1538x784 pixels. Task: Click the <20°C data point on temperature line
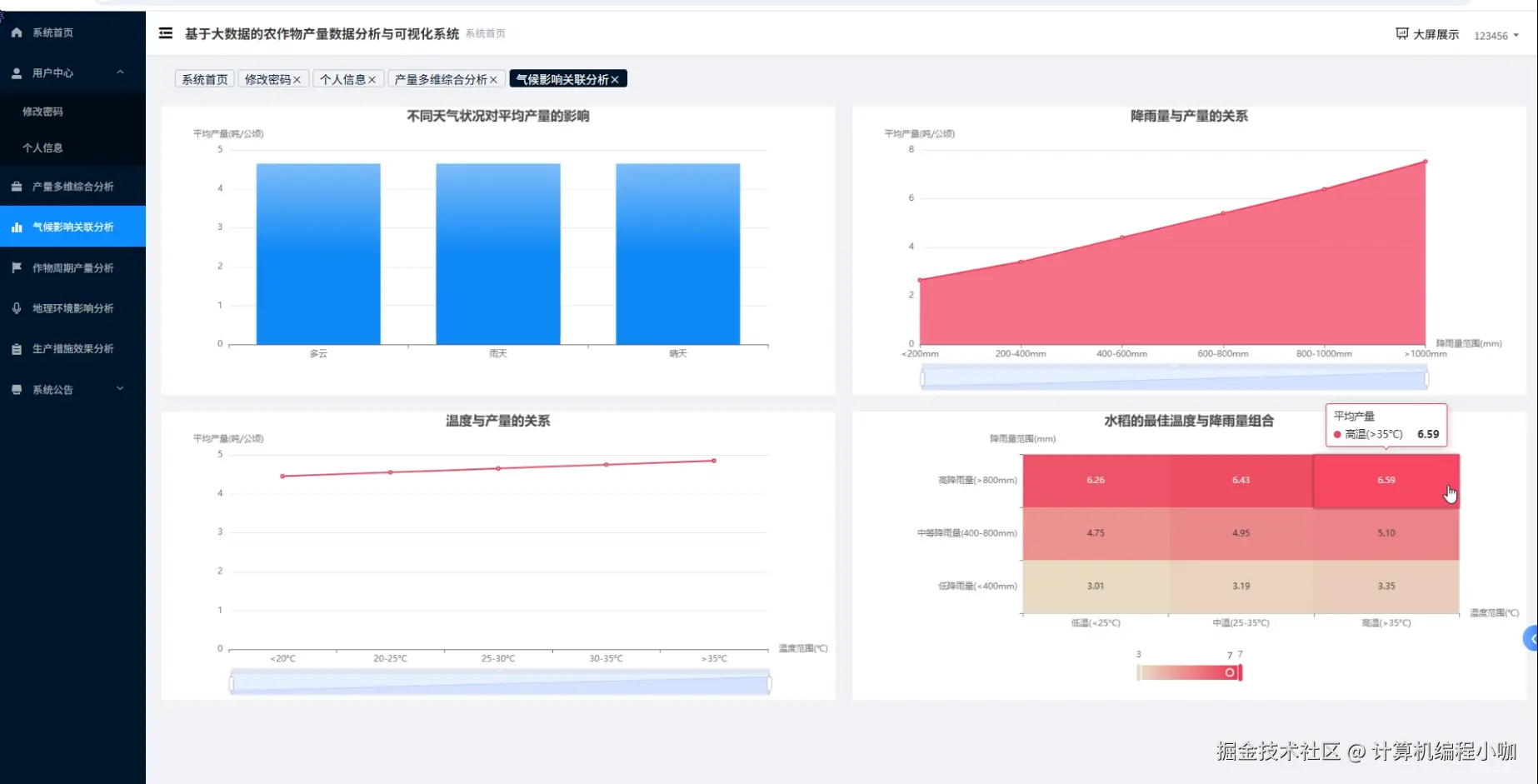pos(282,477)
